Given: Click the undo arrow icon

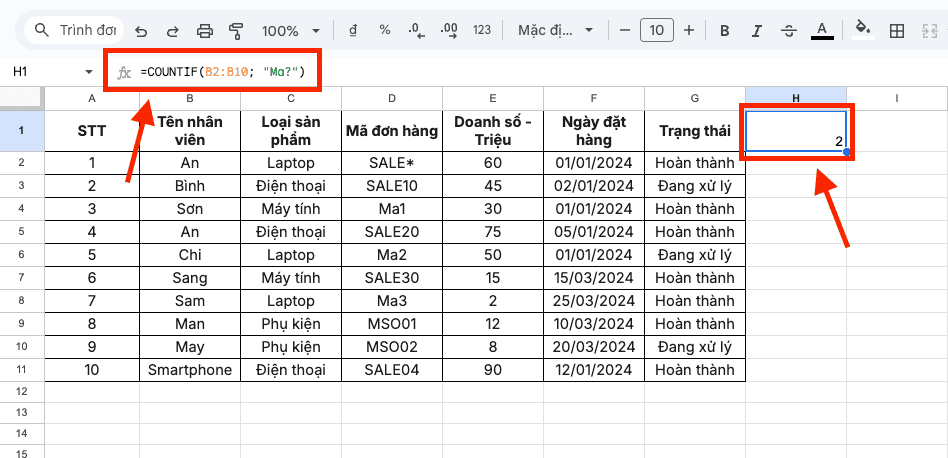Looking at the screenshot, I should coord(141,31).
